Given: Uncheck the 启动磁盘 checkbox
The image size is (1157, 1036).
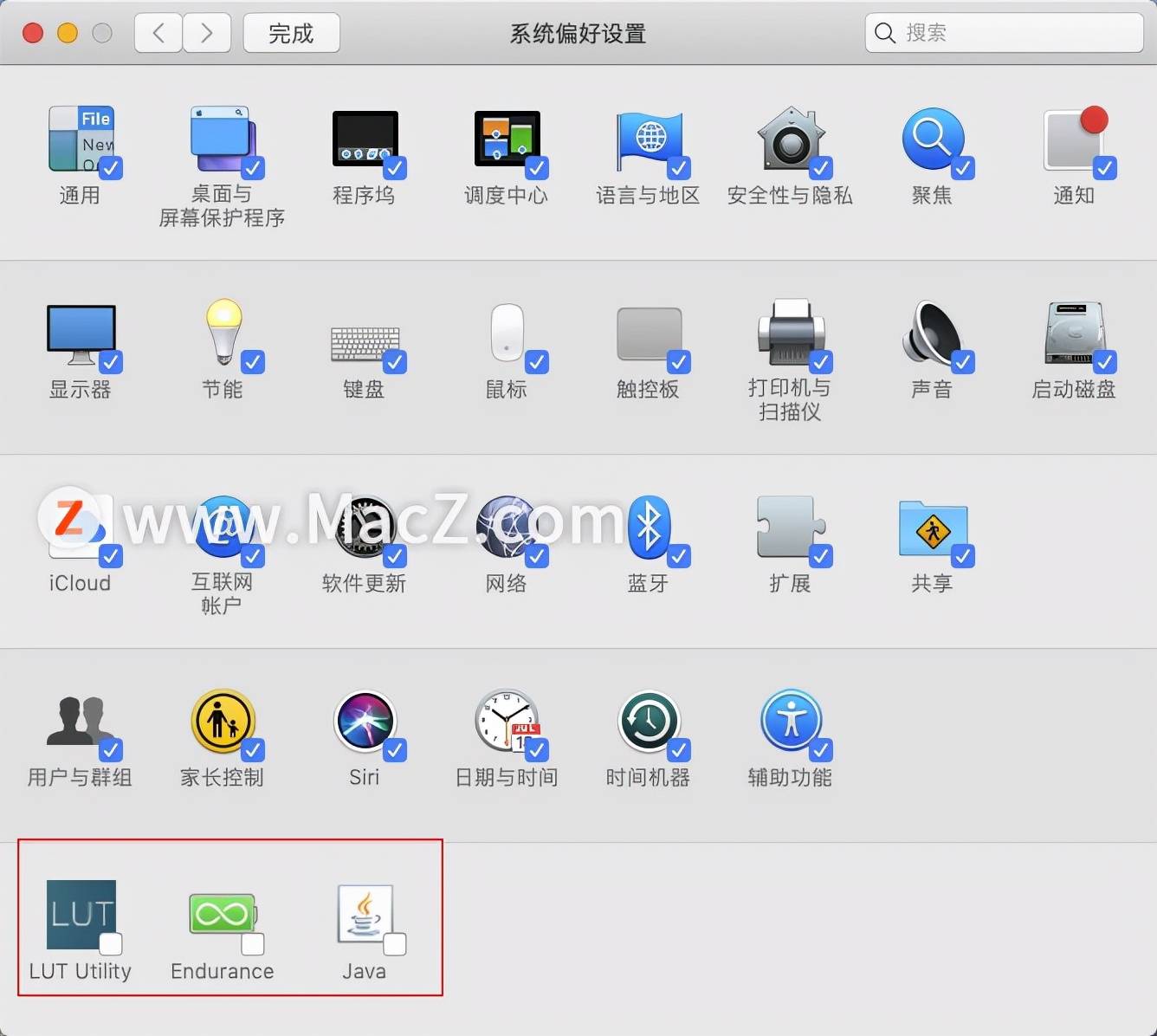Looking at the screenshot, I should pyautogui.click(x=1105, y=362).
